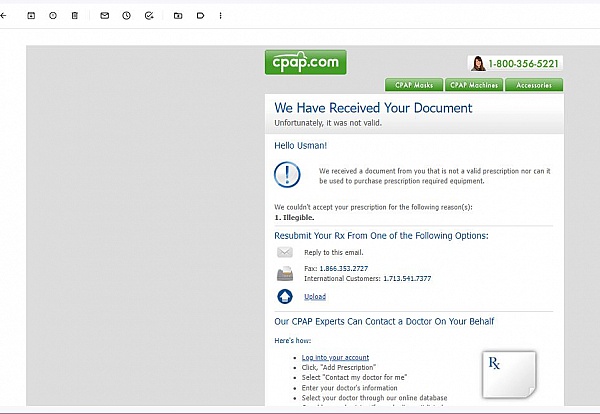Click the Rx prescription note image
Viewport: 600px width, 414px height.
tap(508, 375)
